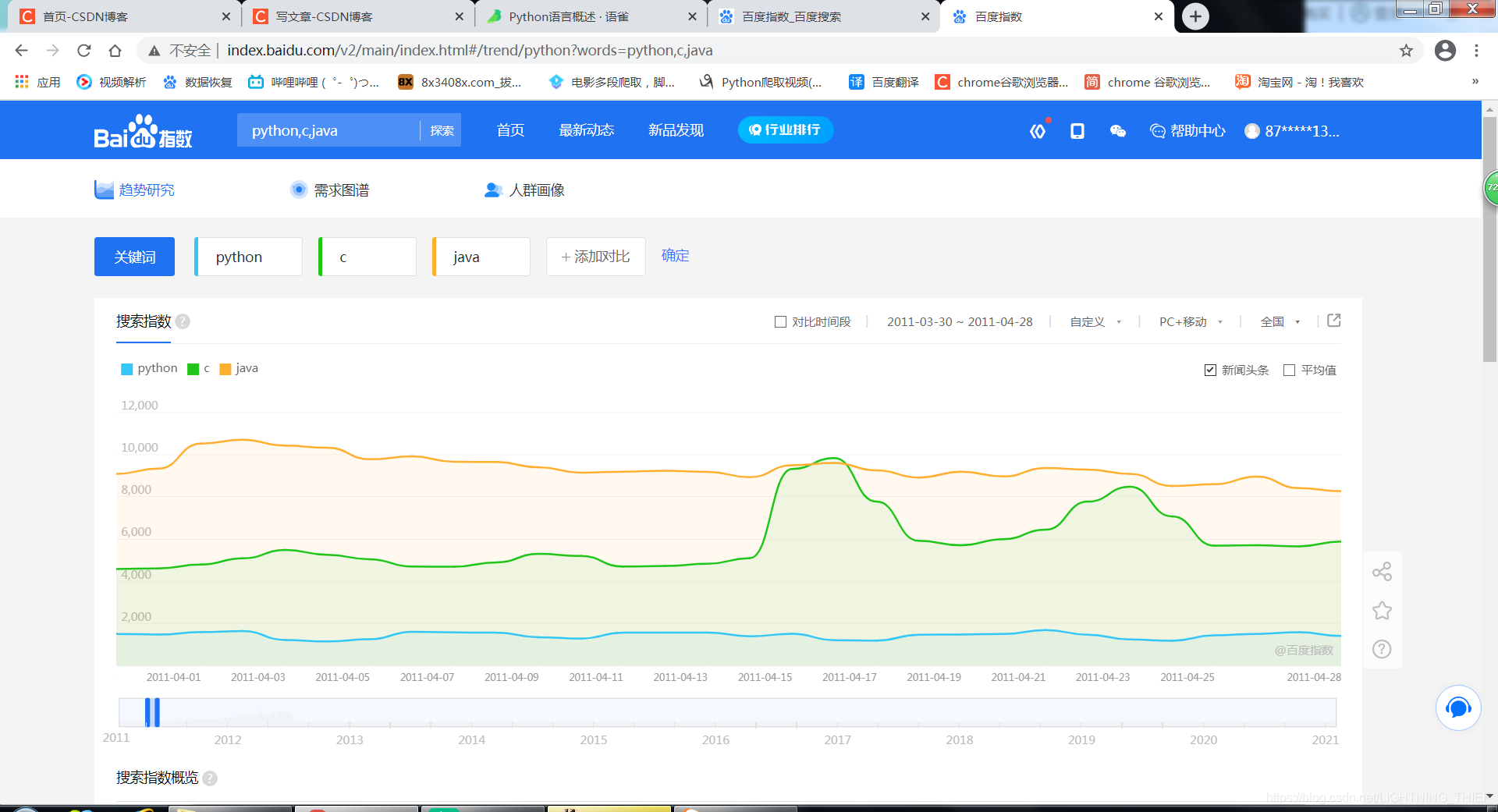Click the browser address bar URL
The width and height of the screenshot is (1498, 812).
point(470,51)
